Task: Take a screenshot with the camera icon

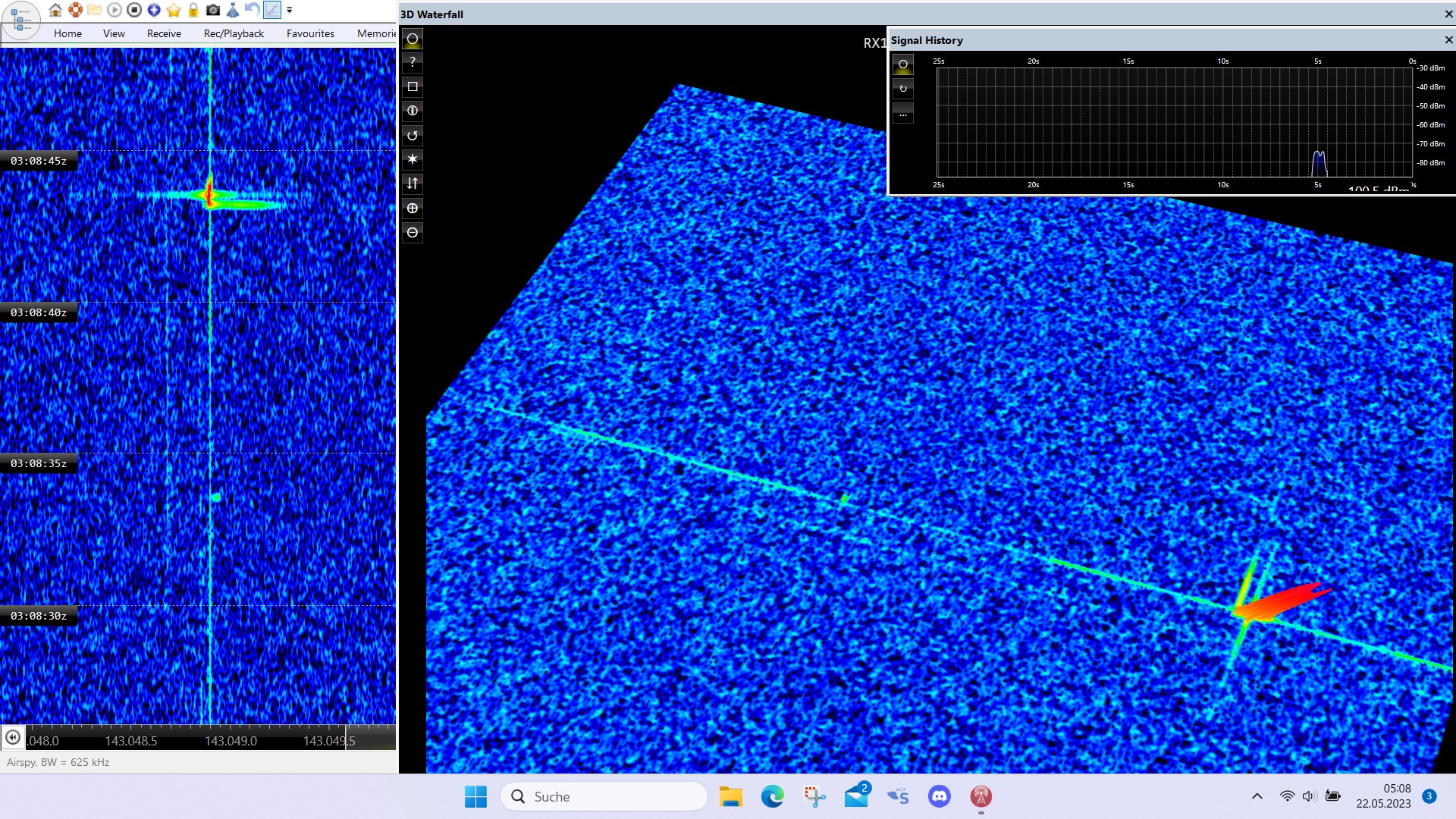Action: [x=213, y=10]
